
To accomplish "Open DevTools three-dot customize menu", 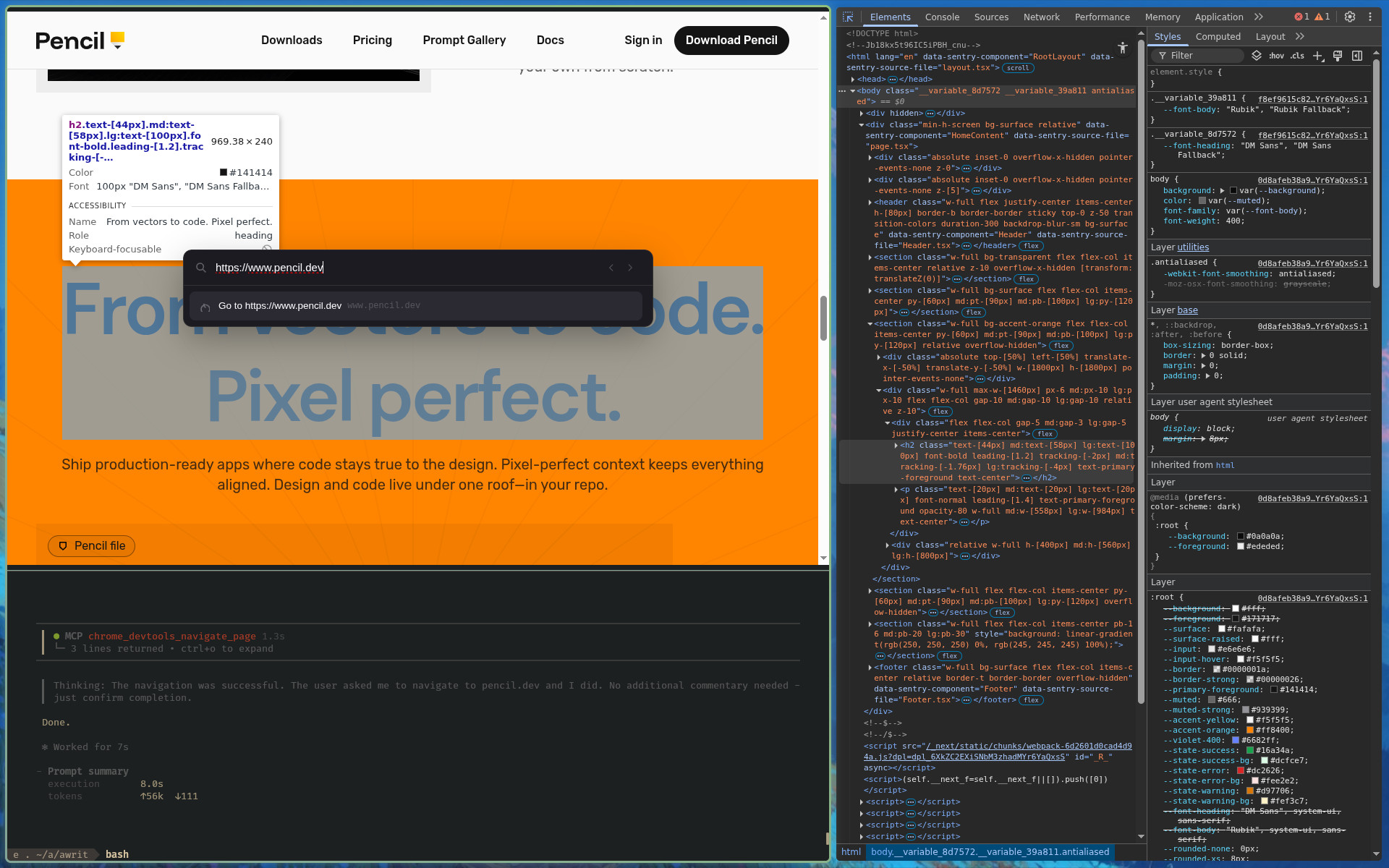I will (1369, 17).
